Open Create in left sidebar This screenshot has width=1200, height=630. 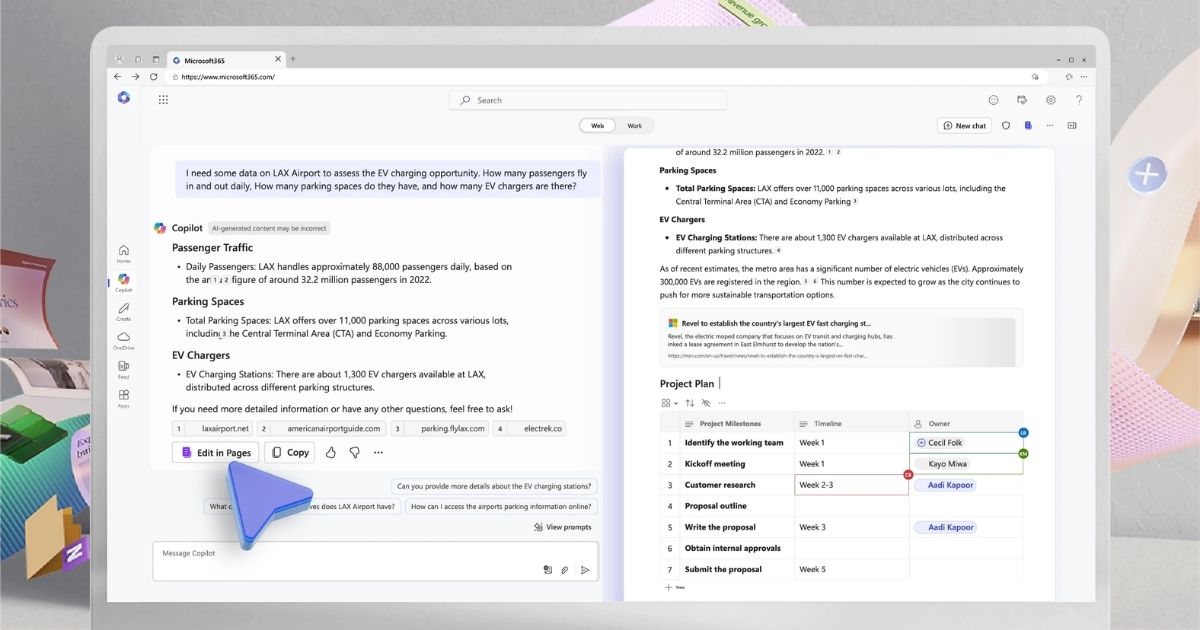[123, 312]
